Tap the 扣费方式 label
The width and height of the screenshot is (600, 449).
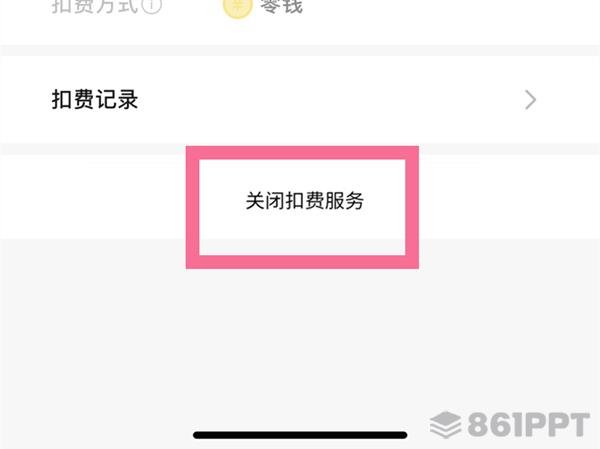pos(94,6)
